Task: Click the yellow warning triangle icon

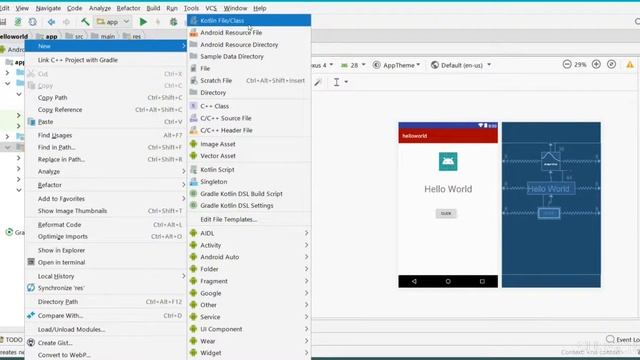Action: click(x=630, y=64)
